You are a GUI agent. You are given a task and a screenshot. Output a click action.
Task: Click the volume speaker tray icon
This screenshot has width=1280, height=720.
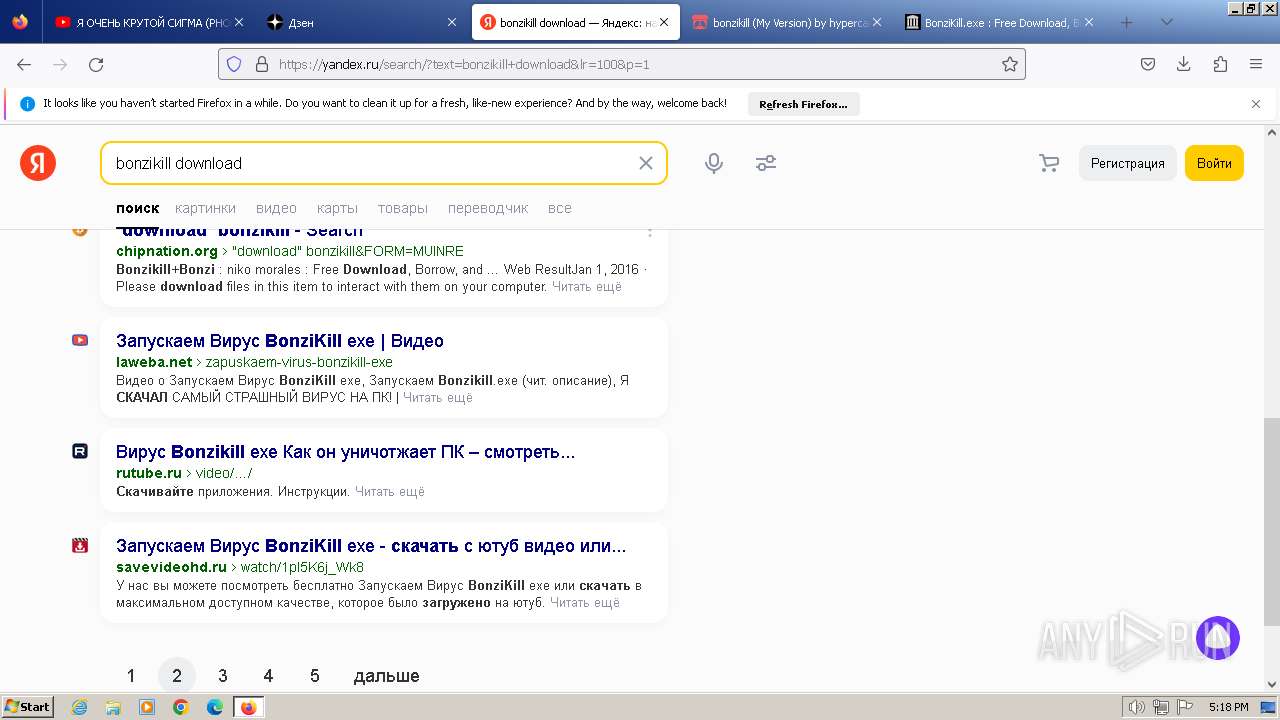pyautogui.click(x=1138, y=707)
